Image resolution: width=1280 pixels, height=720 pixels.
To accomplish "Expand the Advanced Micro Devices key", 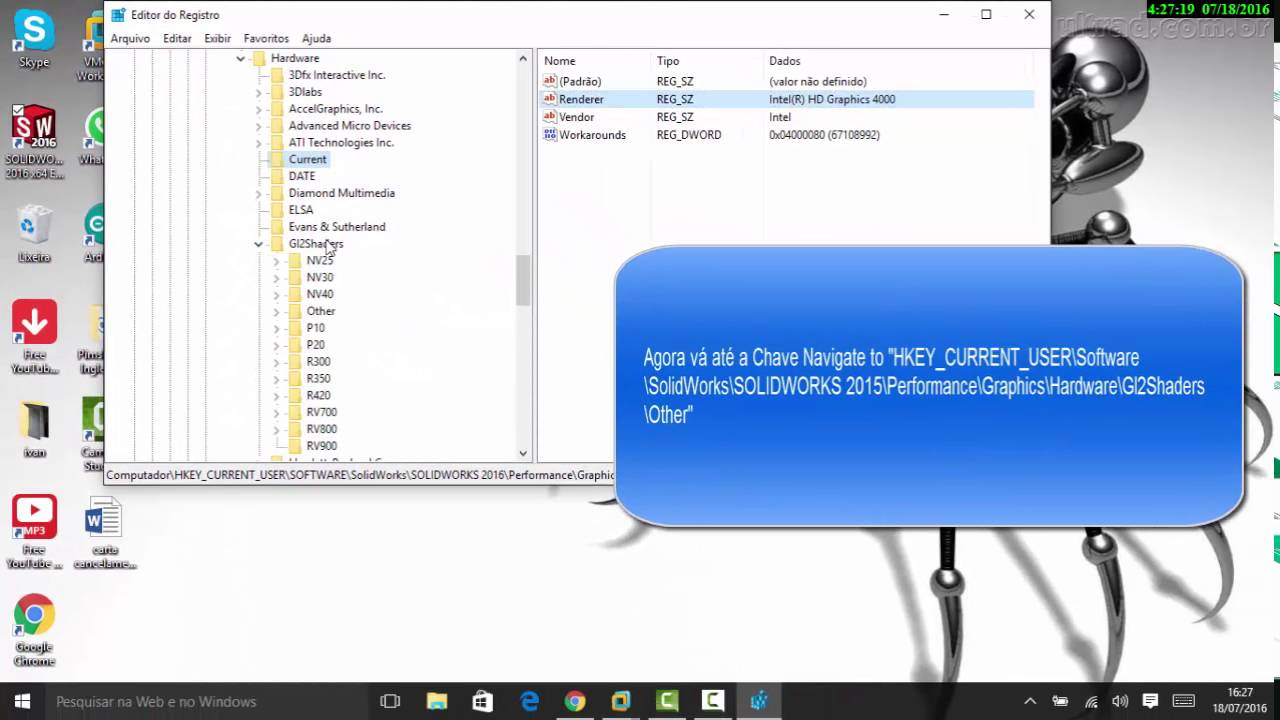I will (x=259, y=126).
